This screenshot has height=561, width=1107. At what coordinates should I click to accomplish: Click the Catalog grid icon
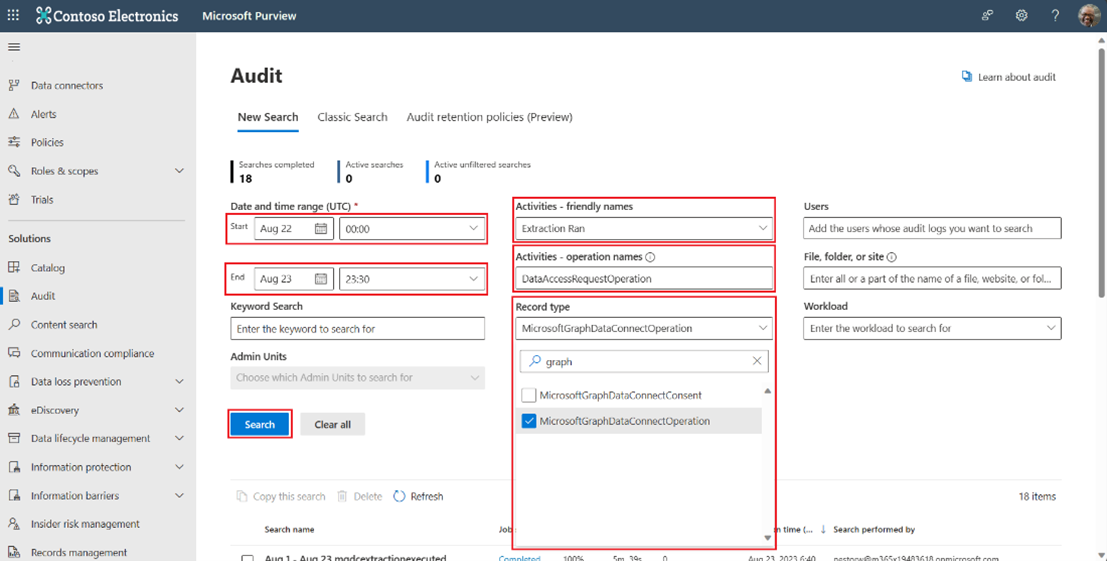(x=13, y=267)
